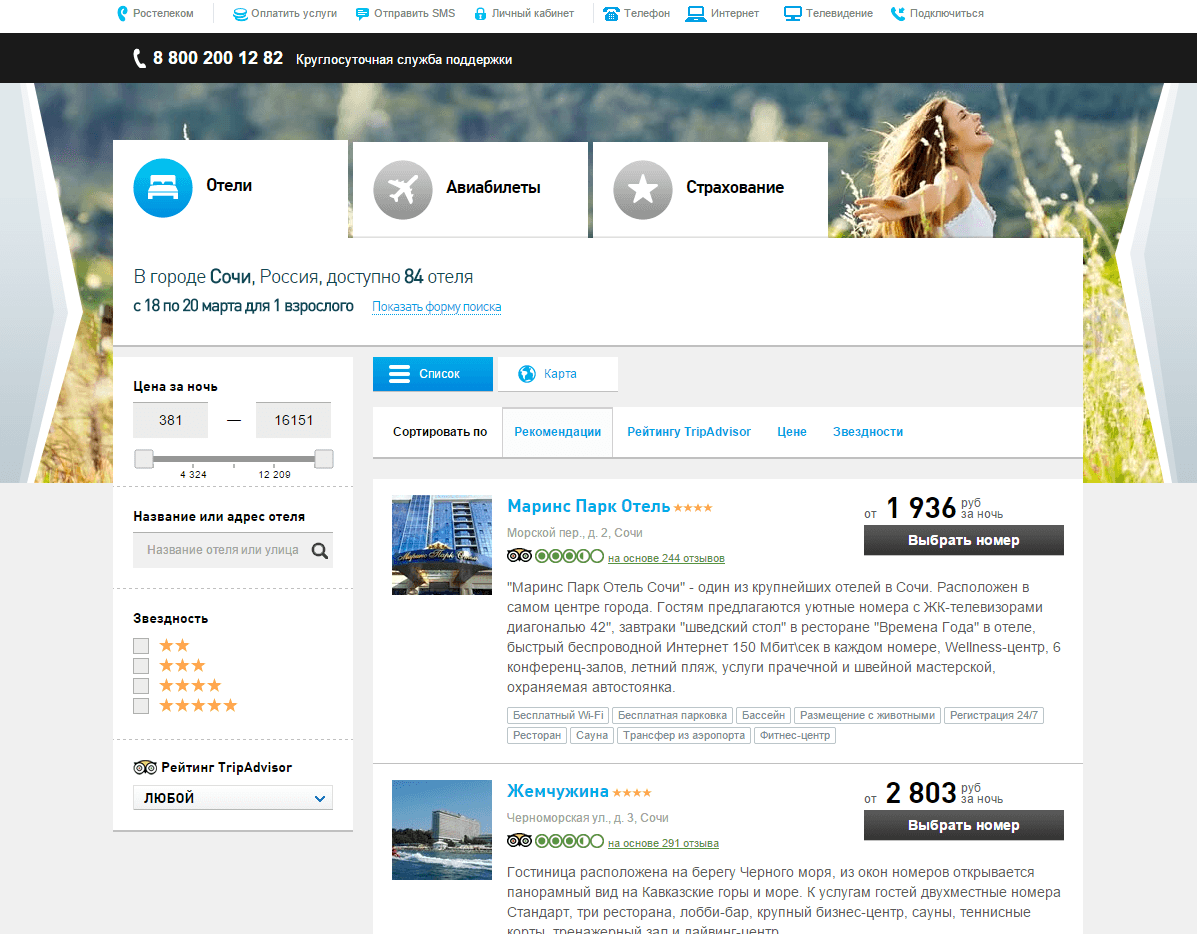Click Выбрать номер for Маринс Парк Отель
This screenshot has width=1197, height=934.
click(x=963, y=540)
